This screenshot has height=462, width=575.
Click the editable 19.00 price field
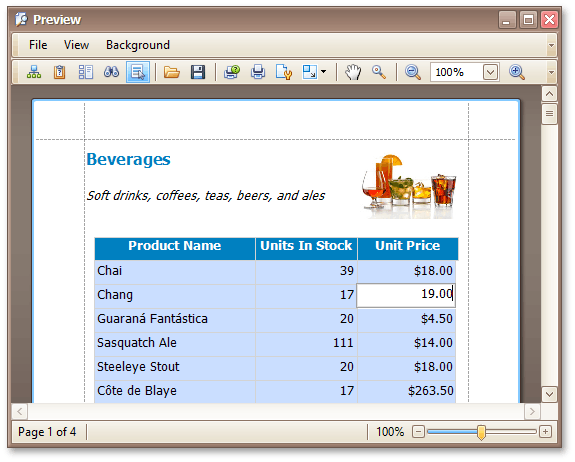406,295
